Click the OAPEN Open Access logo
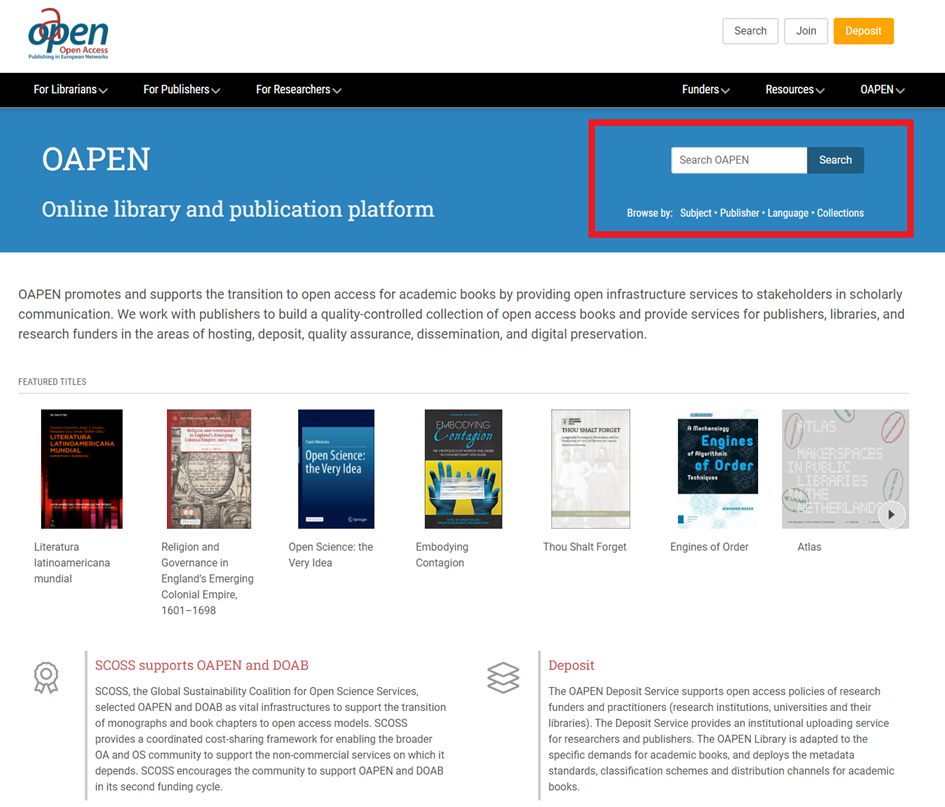Viewport: 945px width, 807px height. [x=68, y=34]
